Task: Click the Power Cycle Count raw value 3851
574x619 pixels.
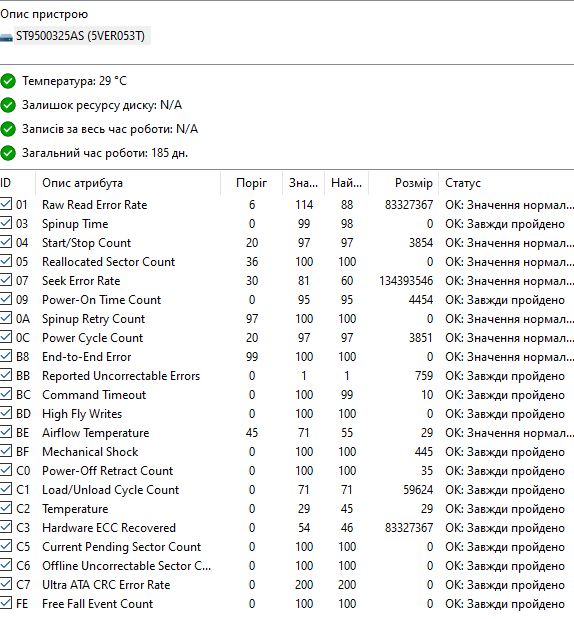Action: click(x=421, y=338)
